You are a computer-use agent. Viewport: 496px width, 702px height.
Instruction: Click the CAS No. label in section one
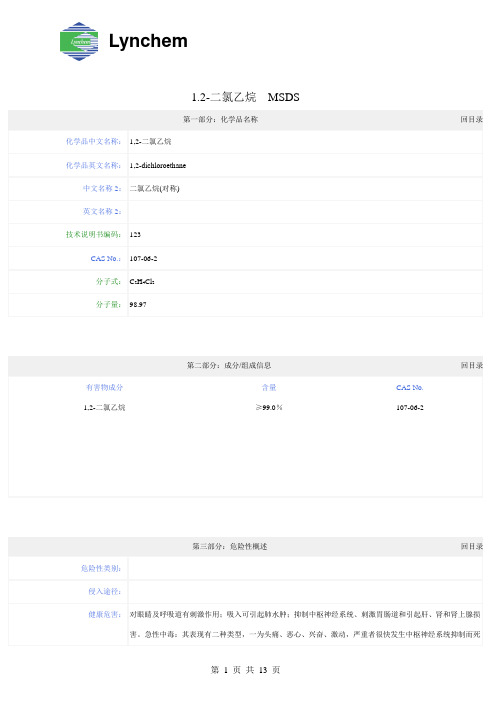[x=106, y=258]
